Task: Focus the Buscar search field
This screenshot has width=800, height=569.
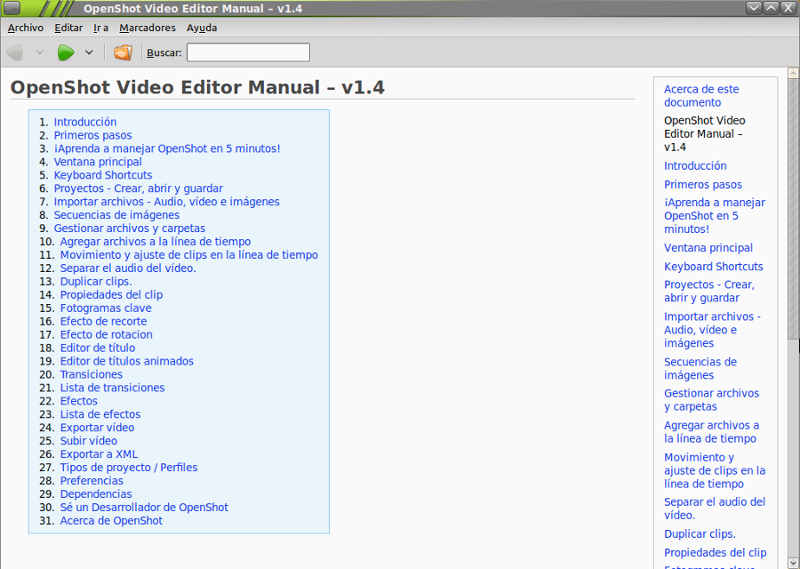Action: click(x=248, y=53)
